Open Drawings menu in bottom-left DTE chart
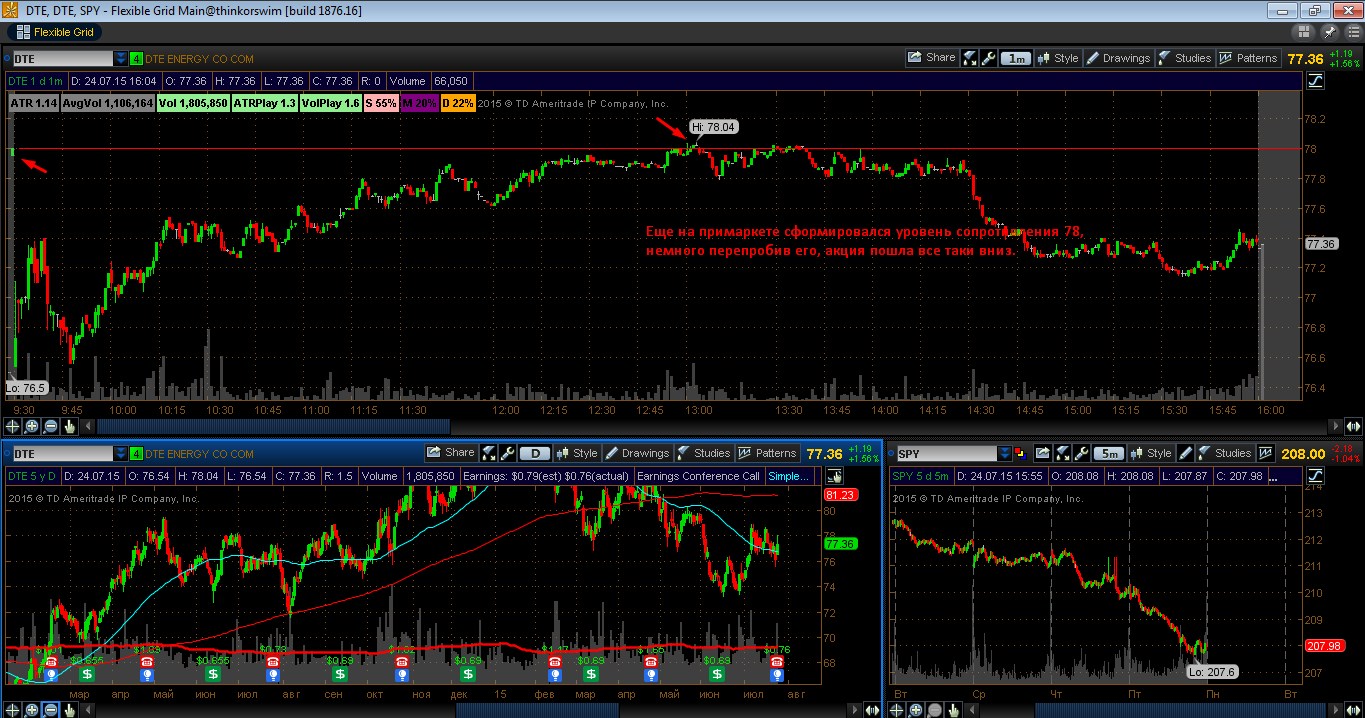This screenshot has height=718, width=1365. (637, 453)
